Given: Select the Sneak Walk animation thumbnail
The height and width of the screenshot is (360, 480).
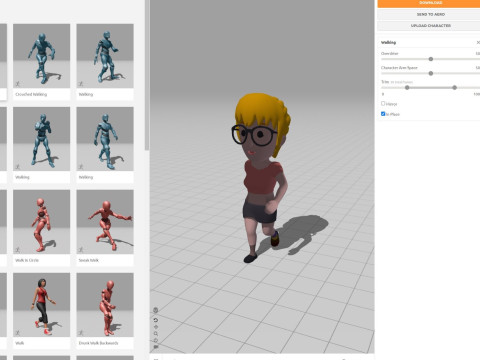Looking at the screenshot, I should (x=105, y=222).
